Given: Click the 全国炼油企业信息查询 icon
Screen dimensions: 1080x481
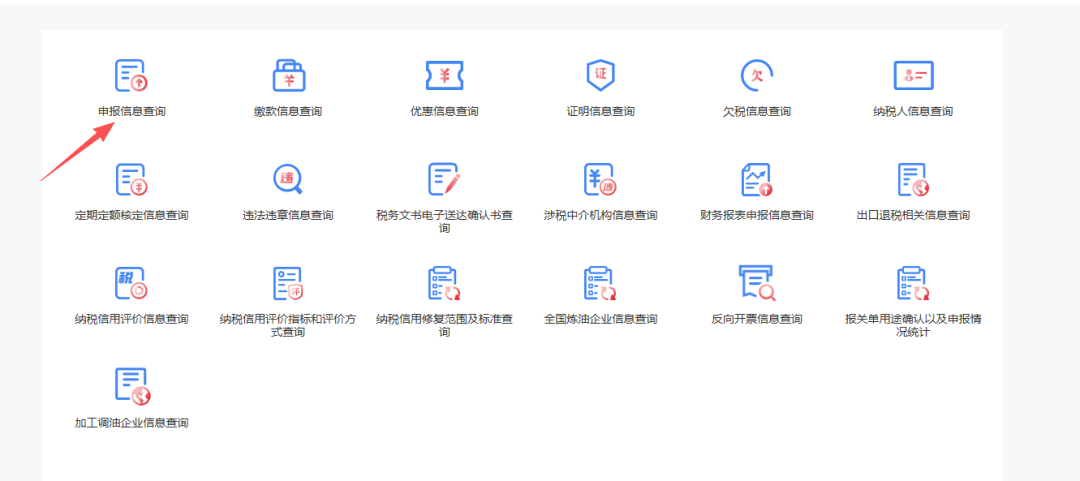Looking at the screenshot, I should 600,284.
